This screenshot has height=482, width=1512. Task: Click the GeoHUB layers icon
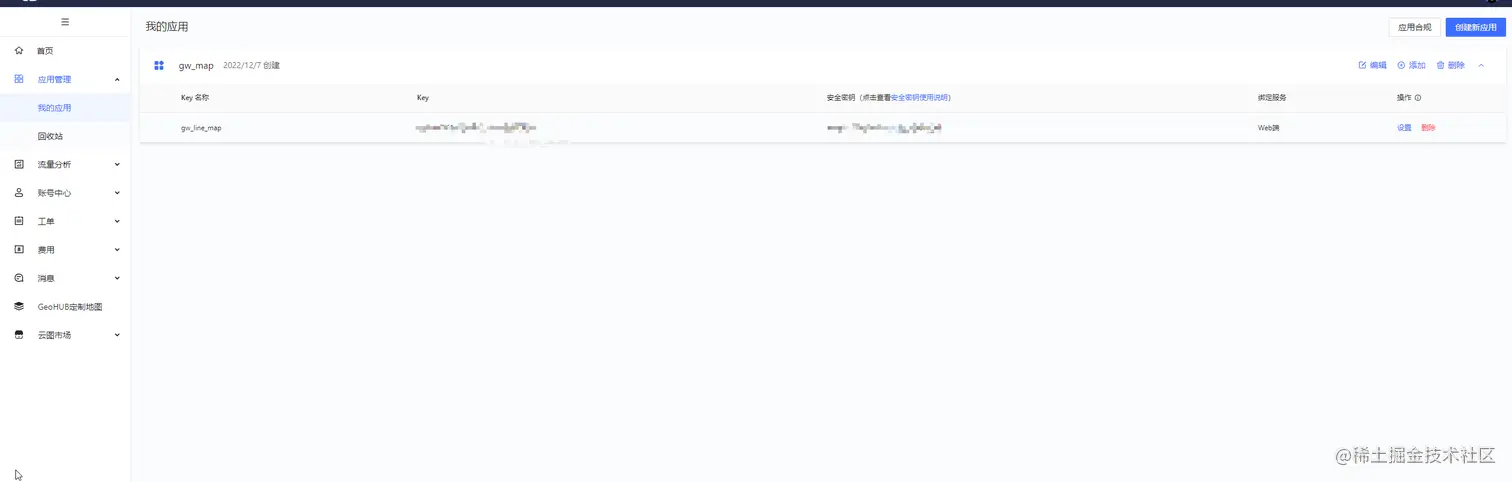(x=19, y=307)
